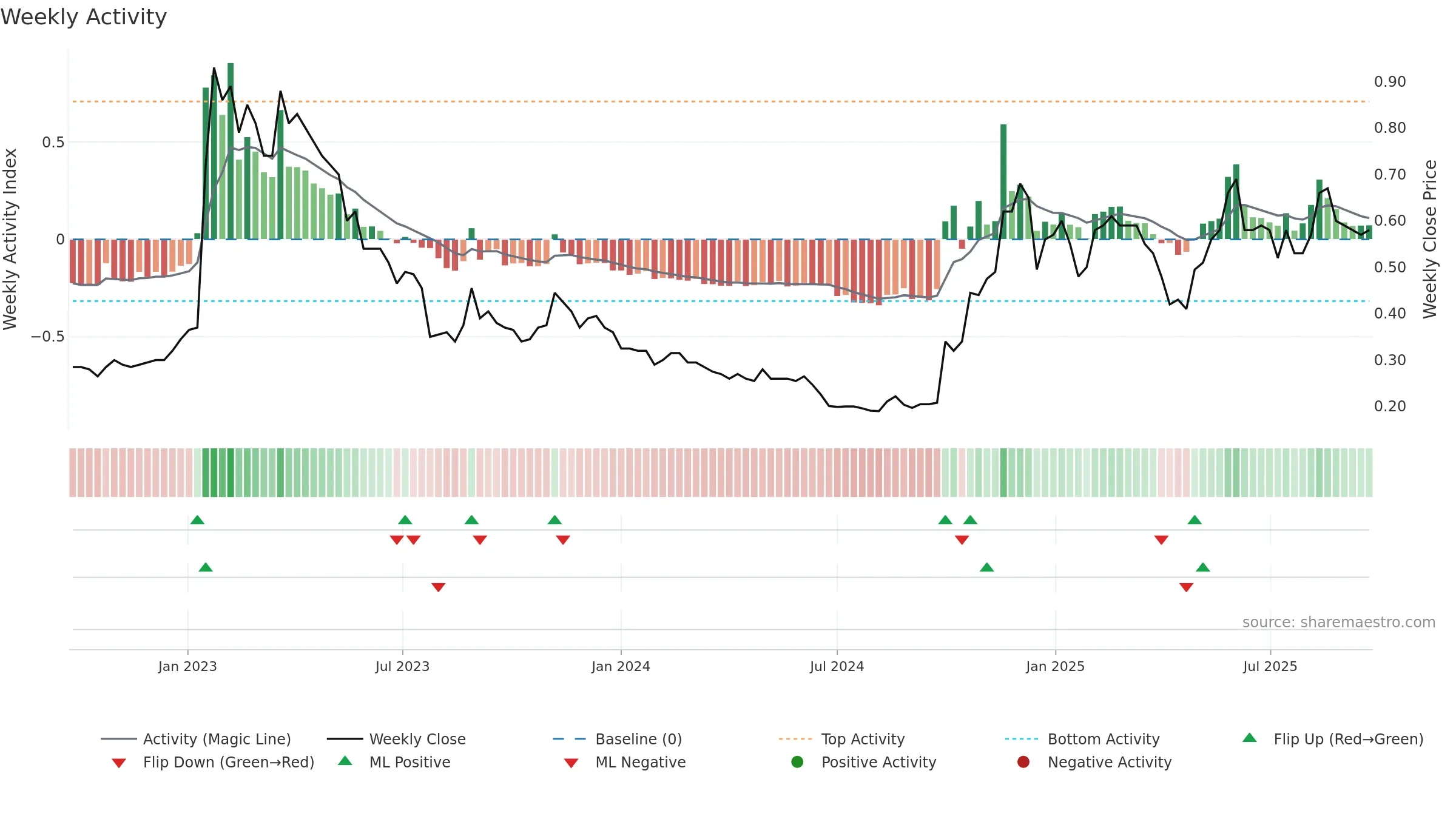Image resolution: width=1456 pixels, height=819 pixels.
Task: Click the Negative Activity red dot legend icon
Action: 1023,762
